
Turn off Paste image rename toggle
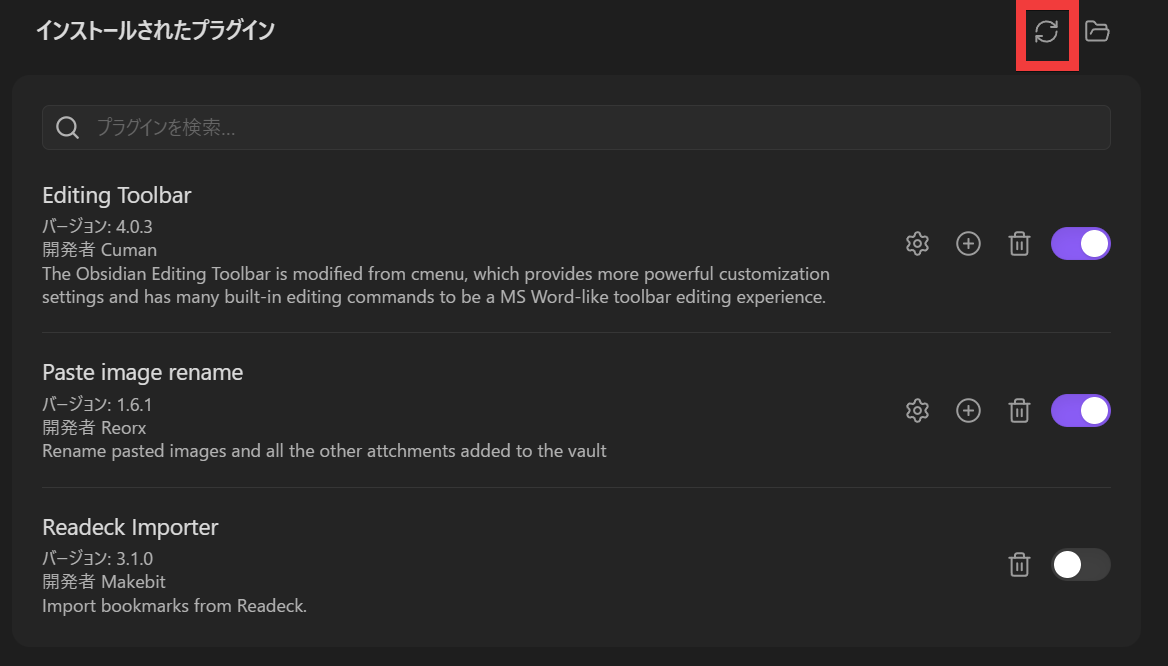[x=1080, y=410]
